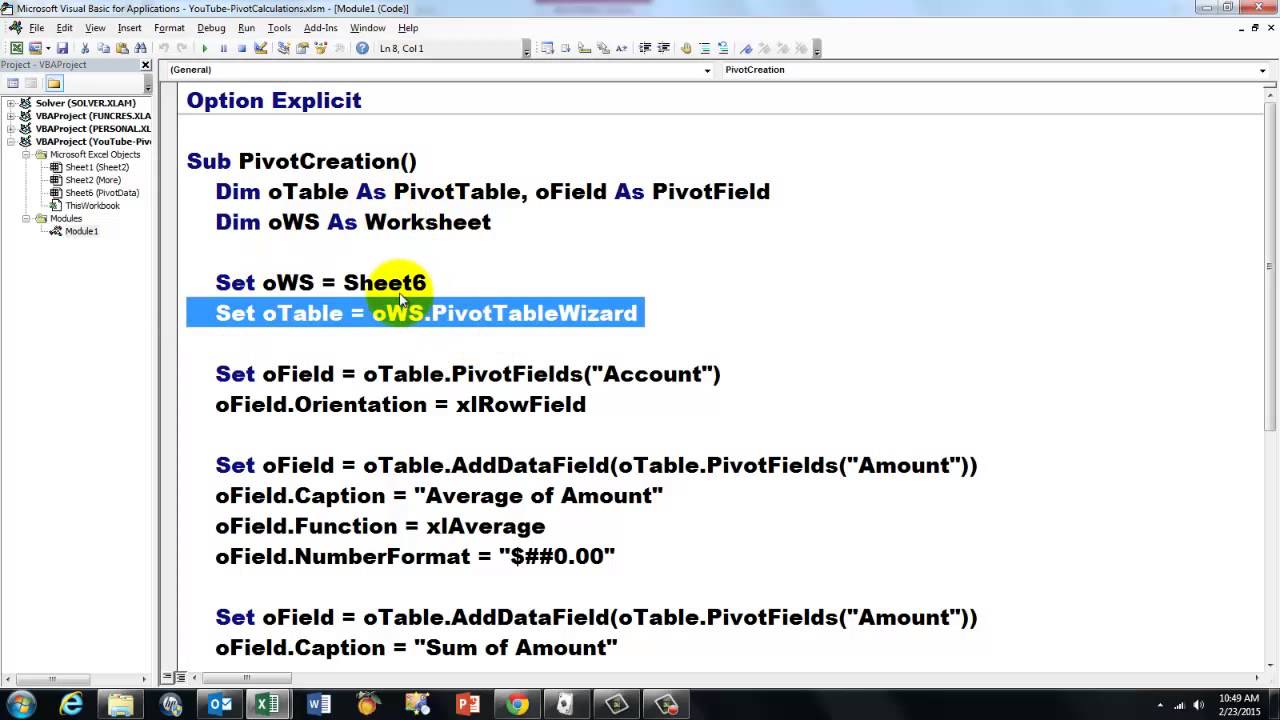The width and height of the screenshot is (1280, 720).
Task: Toggle Breakpoint with the hand icon
Action: click(x=686, y=48)
